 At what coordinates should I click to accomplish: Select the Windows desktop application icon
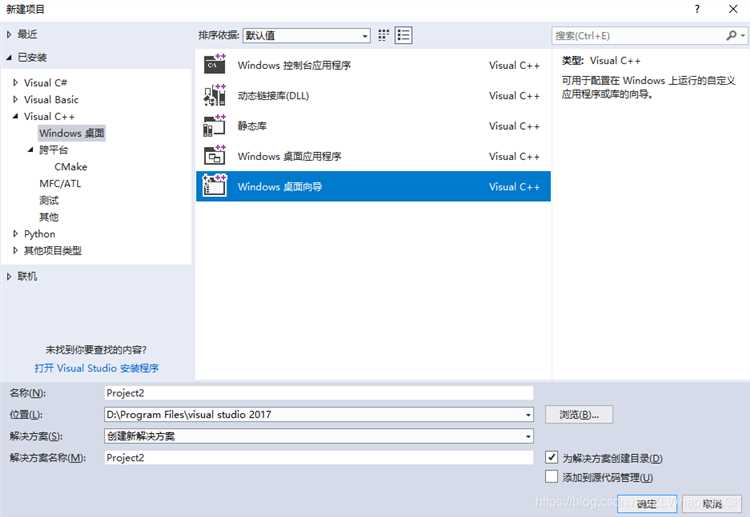coord(214,156)
